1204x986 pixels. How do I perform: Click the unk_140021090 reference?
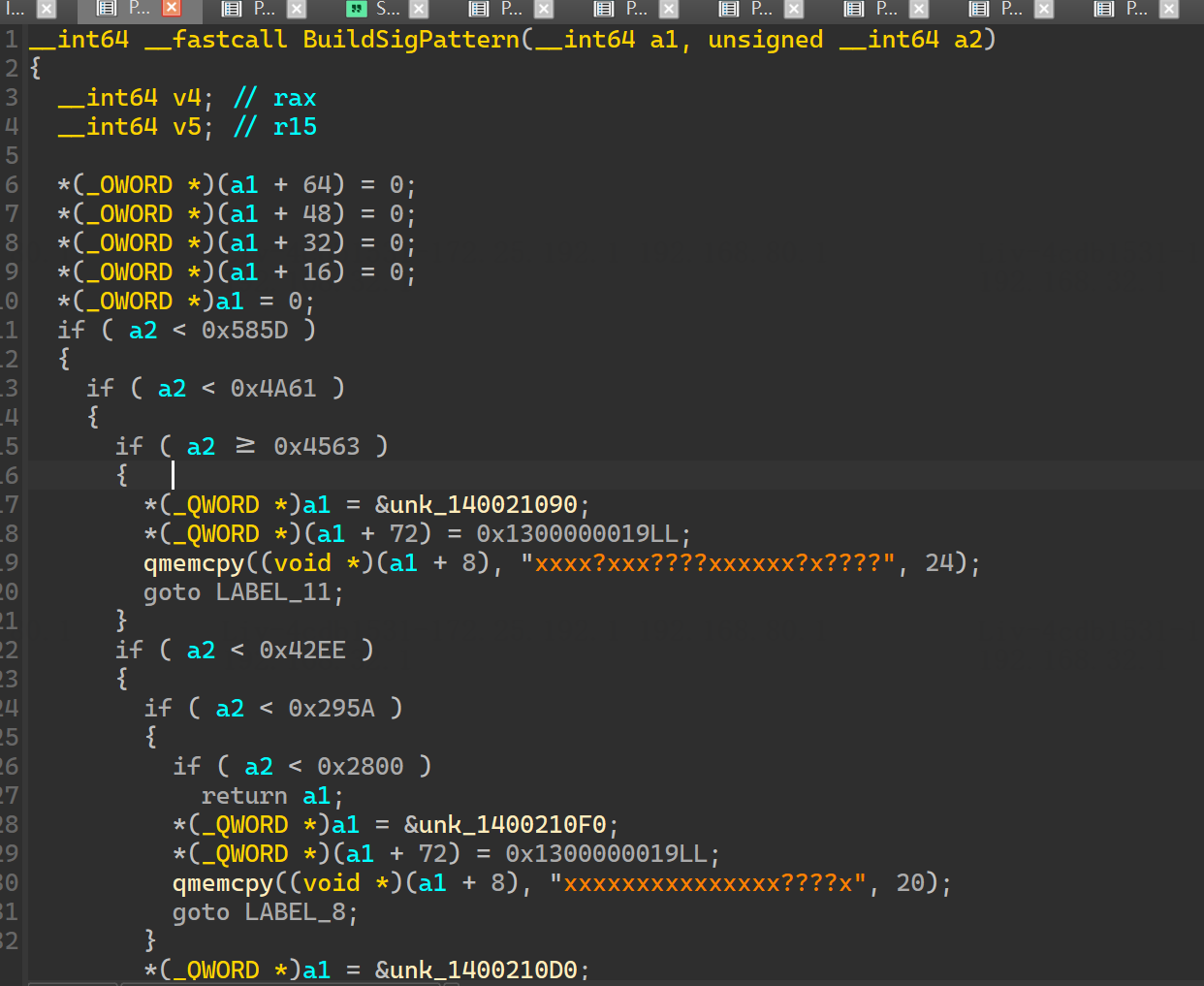(484, 505)
